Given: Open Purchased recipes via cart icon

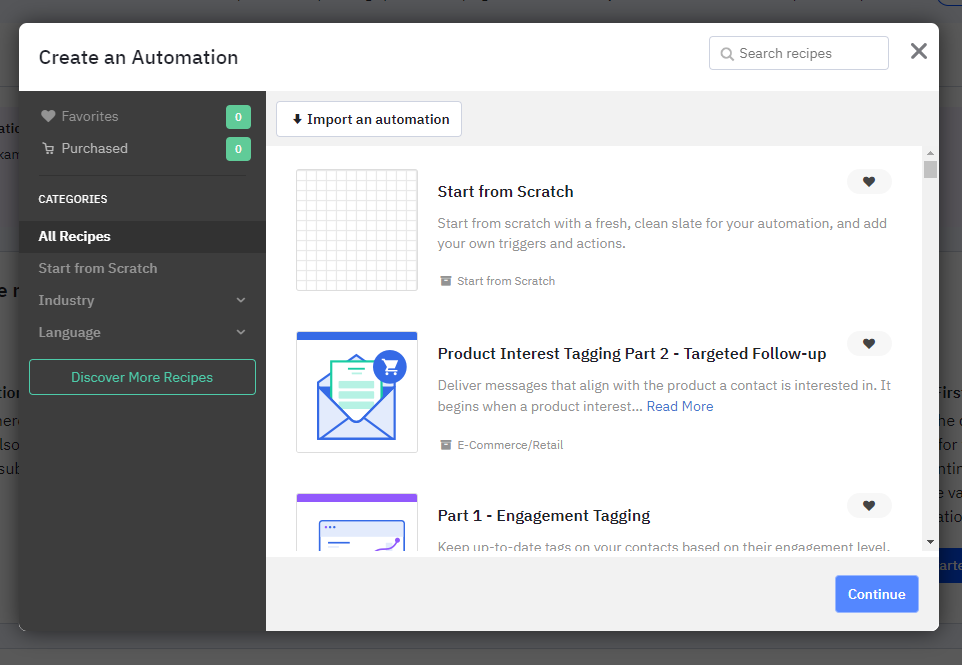Looking at the screenshot, I should 48,149.
